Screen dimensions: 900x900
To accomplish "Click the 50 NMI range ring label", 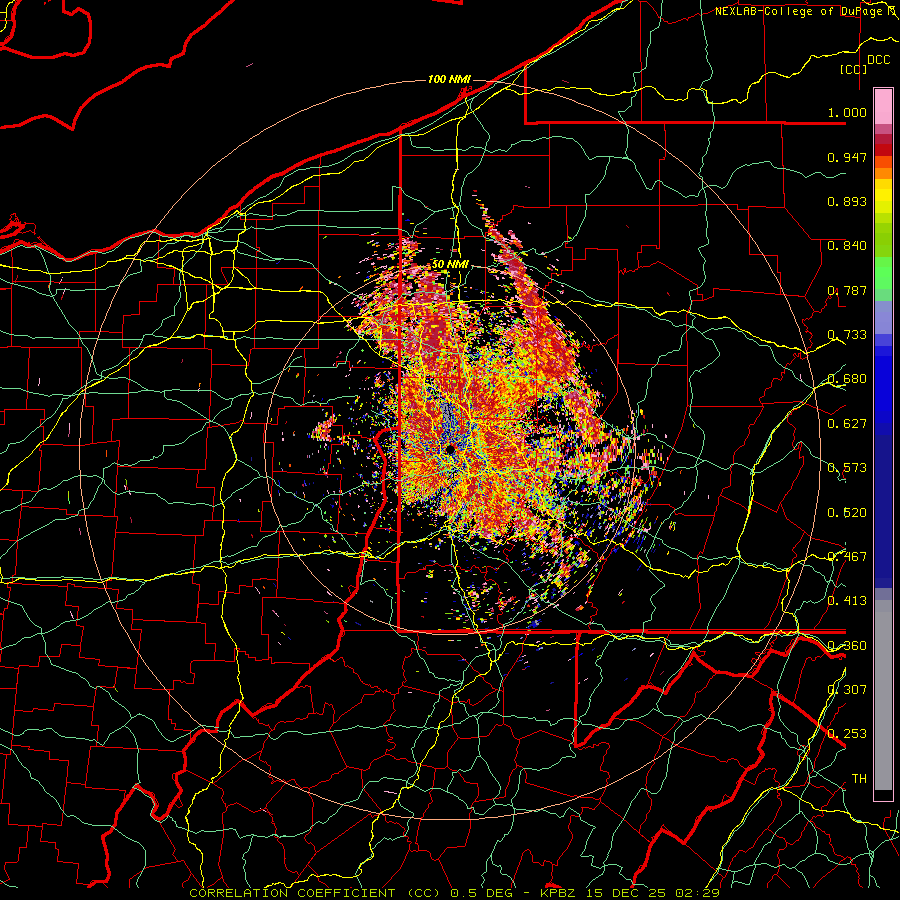I will [450, 264].
